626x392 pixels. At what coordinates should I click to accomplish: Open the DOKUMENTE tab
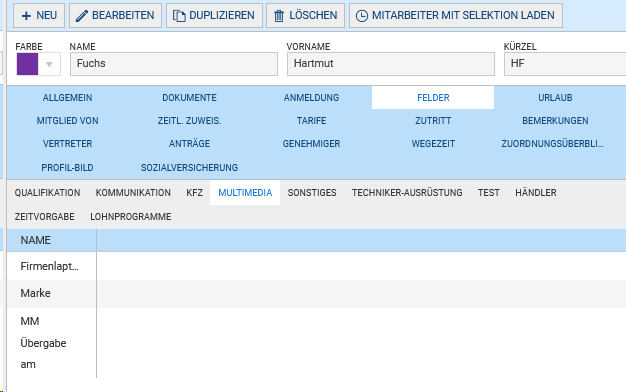pyautogui.click(x=189, y=98)
